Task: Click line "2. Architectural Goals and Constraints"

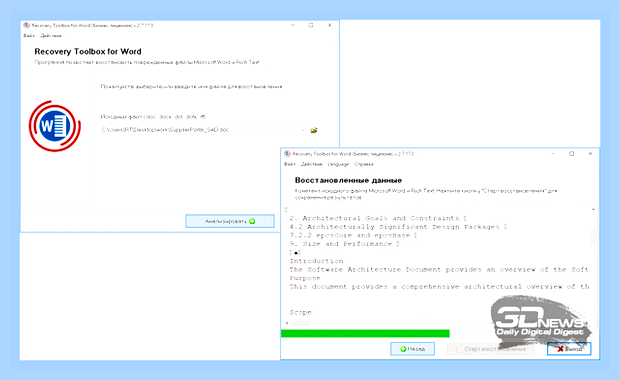Action: coord(378,218)
